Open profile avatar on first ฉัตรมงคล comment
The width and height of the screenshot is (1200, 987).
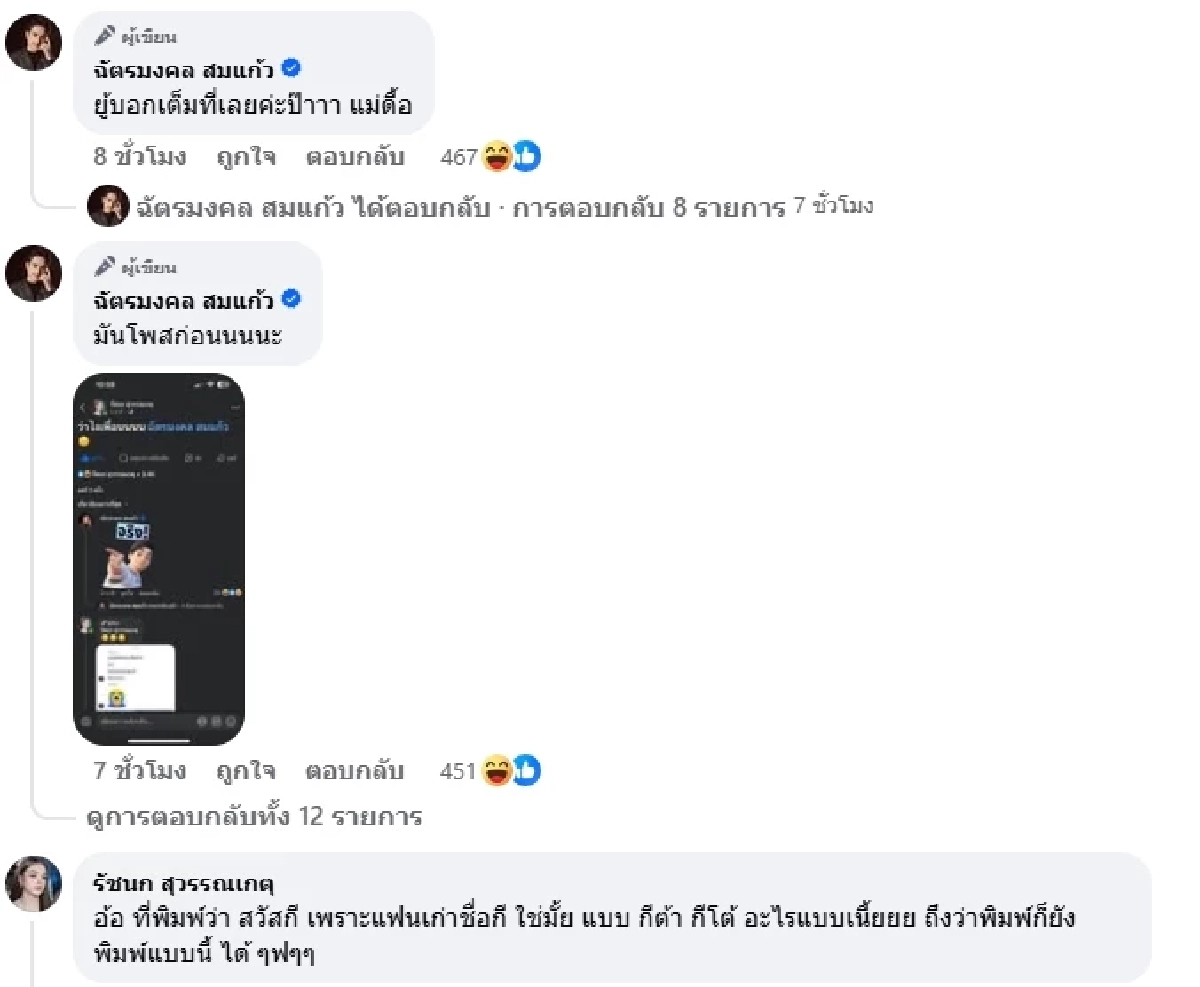(x=34, y=43)
